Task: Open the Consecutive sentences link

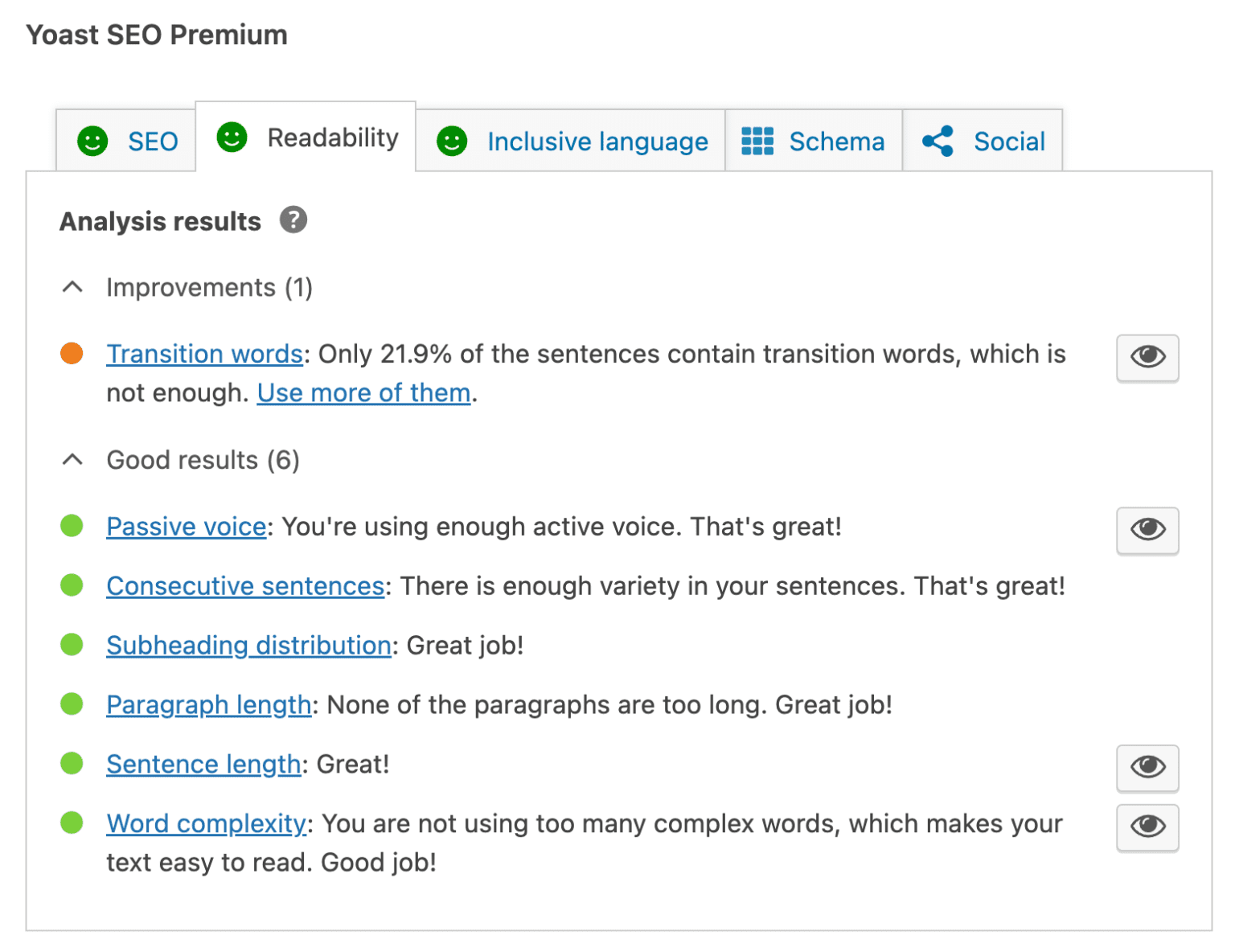Action: [245, 585]
